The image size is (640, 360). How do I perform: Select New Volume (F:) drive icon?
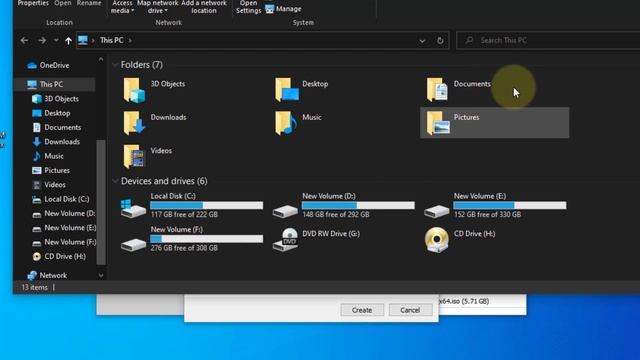click(x=133, y=244)
